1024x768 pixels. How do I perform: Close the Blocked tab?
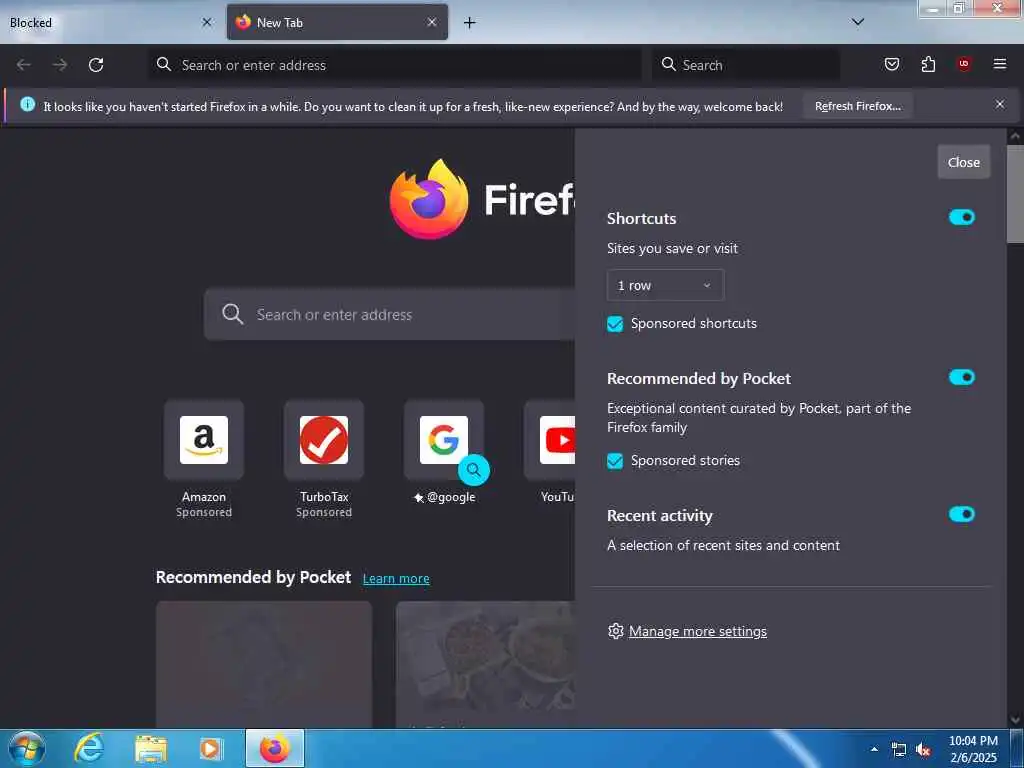(x=207, y=22)
